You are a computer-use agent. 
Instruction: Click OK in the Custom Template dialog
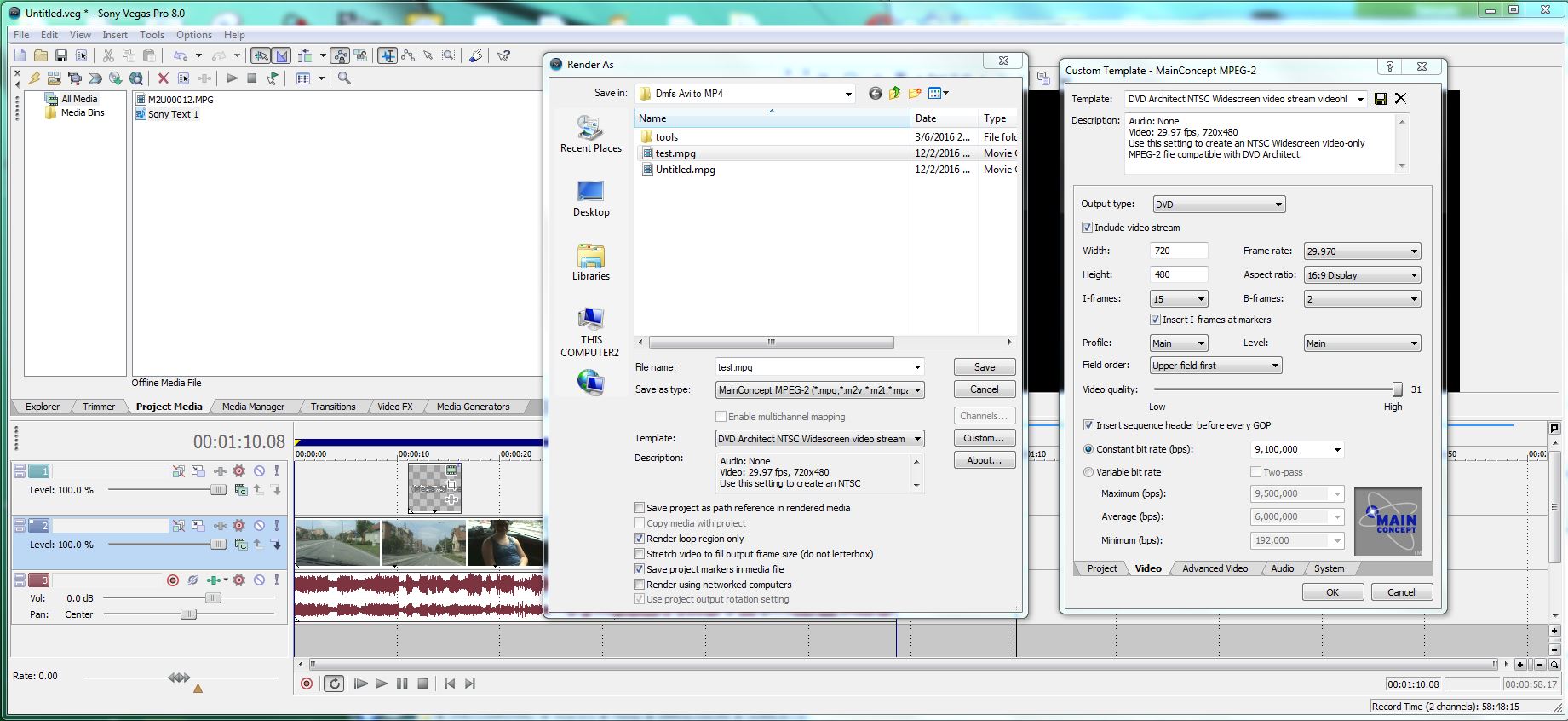click(1333, 592)
